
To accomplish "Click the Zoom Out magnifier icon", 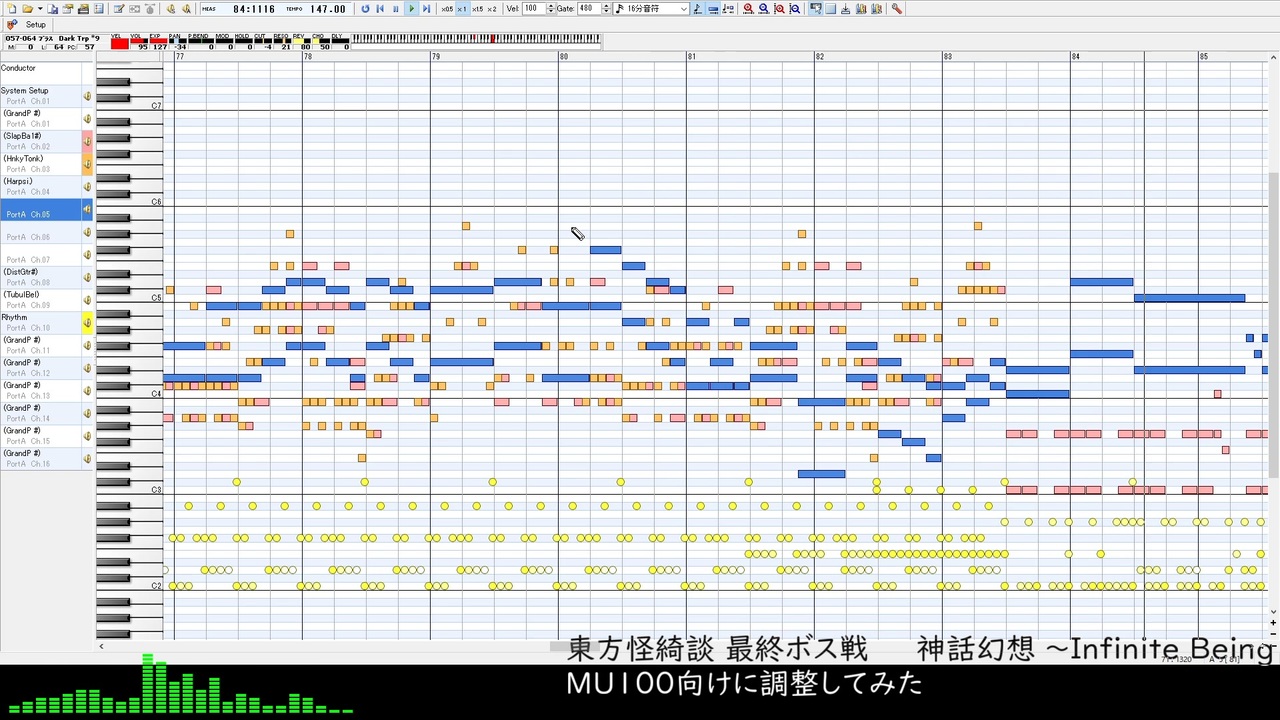I will [x=763, y=8].
